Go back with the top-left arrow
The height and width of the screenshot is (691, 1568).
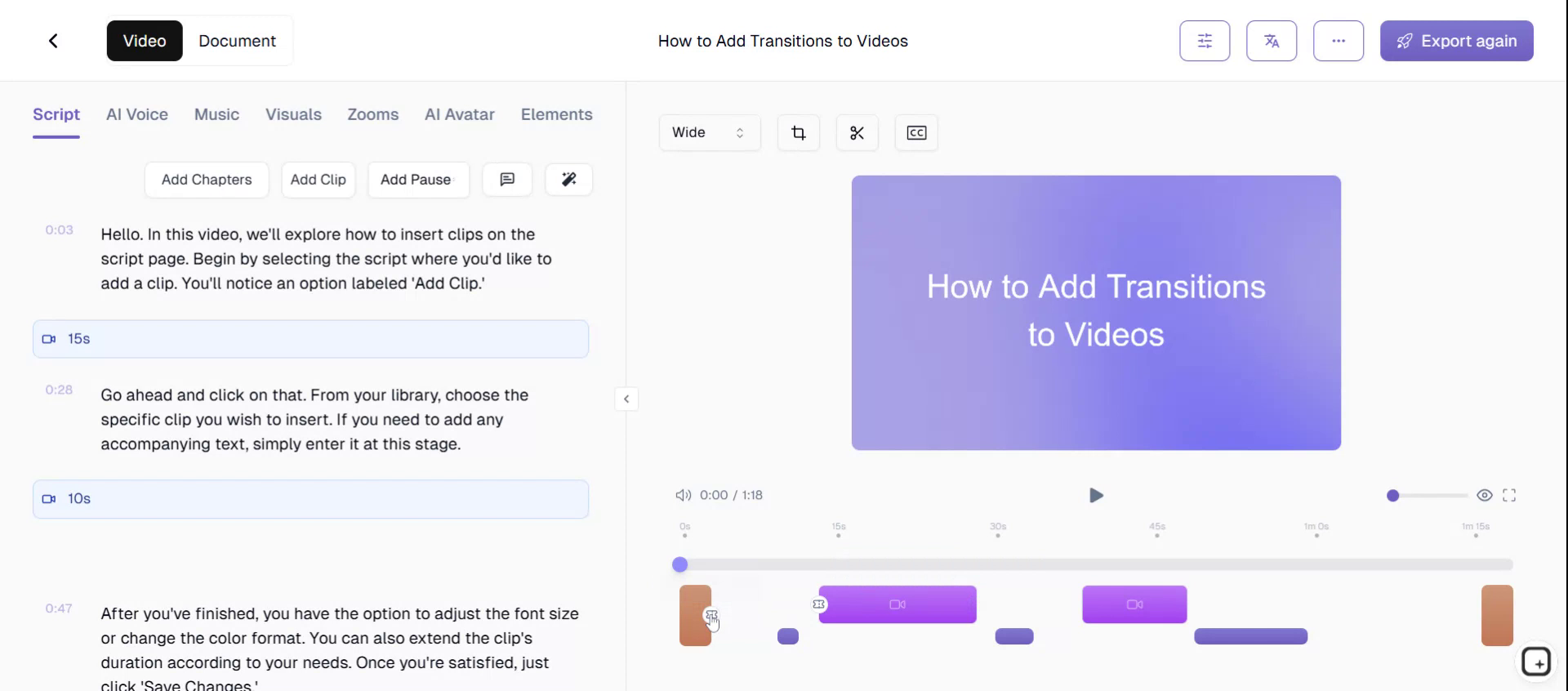click(x=53, y=41)
